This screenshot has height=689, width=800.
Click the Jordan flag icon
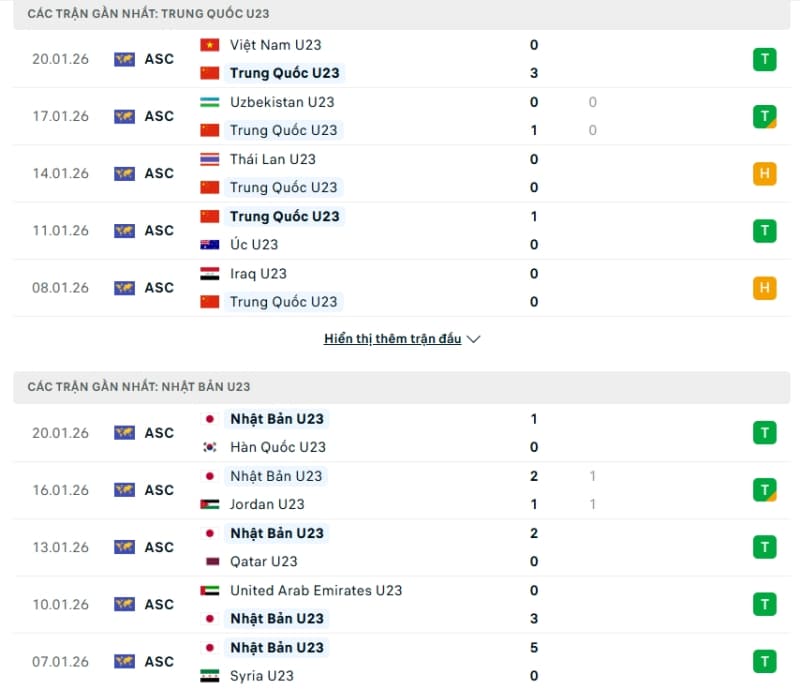(209, 504)
